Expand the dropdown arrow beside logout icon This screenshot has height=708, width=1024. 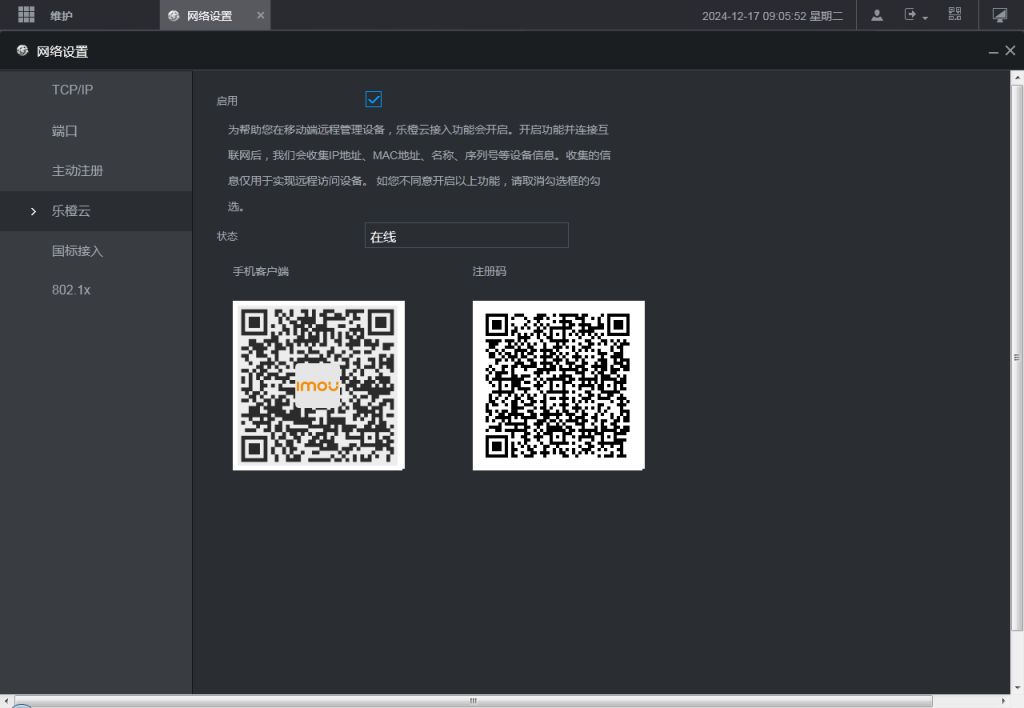925,18
